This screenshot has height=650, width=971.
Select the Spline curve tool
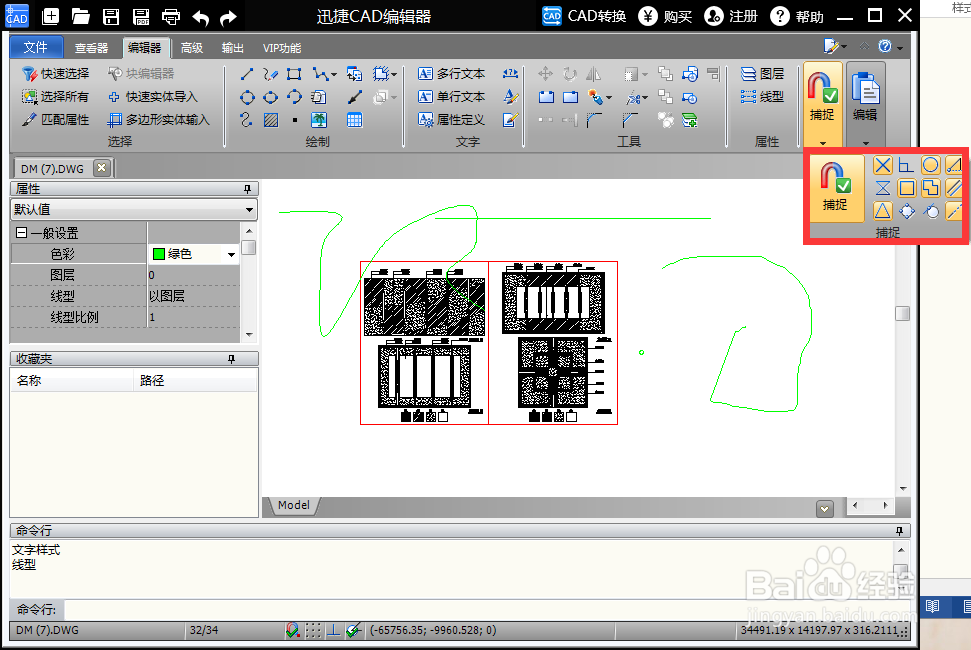click(x=246, y=120)
